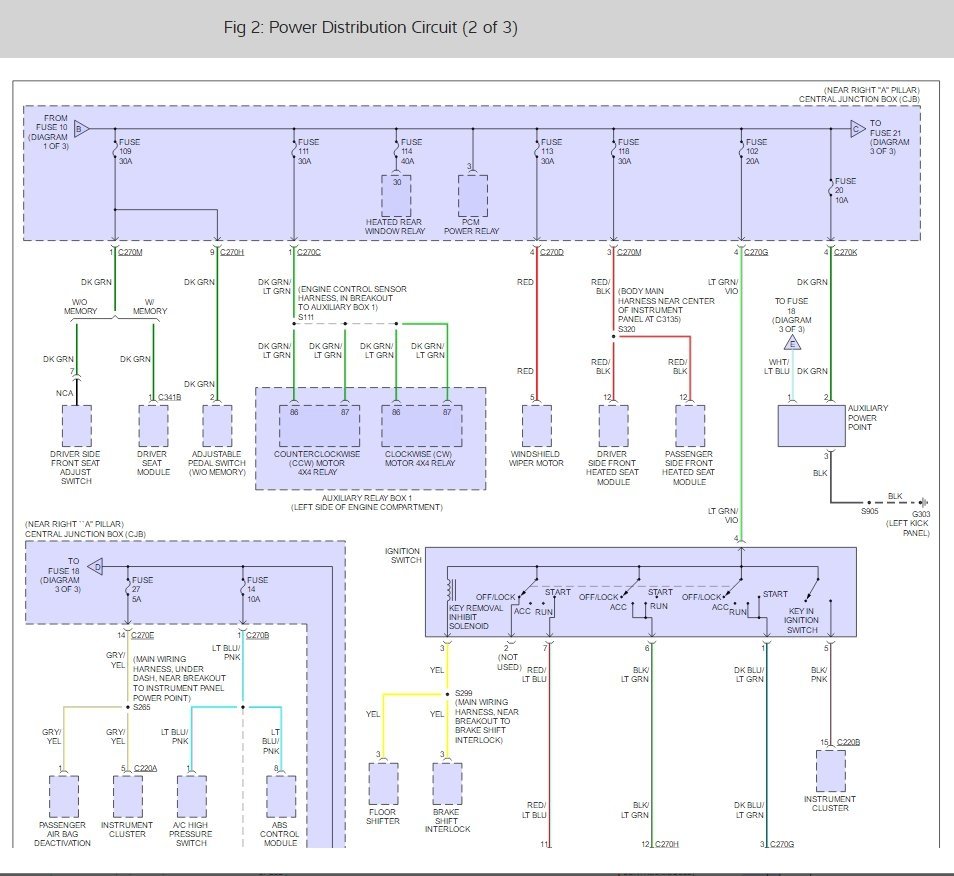Select the FUSE 27 5A label
The height and width of the screenshot is (876, 954).
pos(142,589)
